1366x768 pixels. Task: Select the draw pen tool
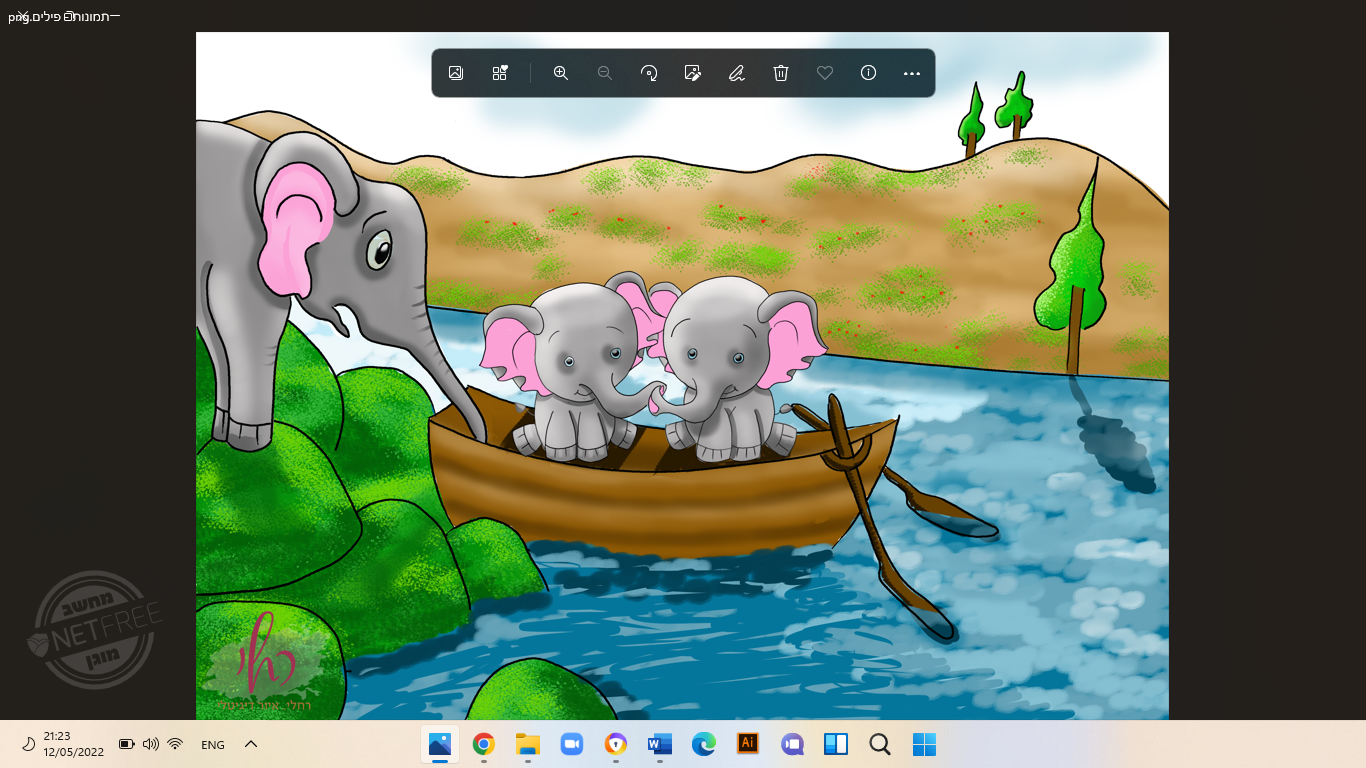tap(737, 73)
